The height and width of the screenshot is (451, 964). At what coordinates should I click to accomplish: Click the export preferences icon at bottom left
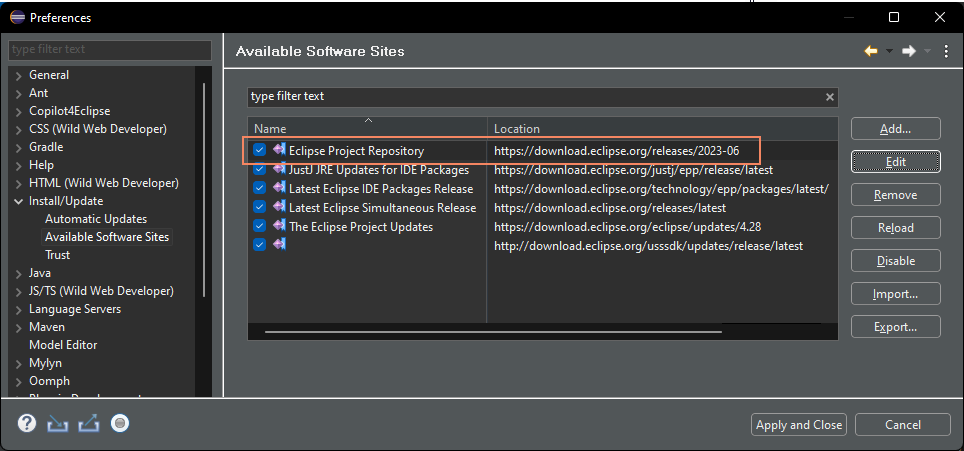(x=89, y=423)
